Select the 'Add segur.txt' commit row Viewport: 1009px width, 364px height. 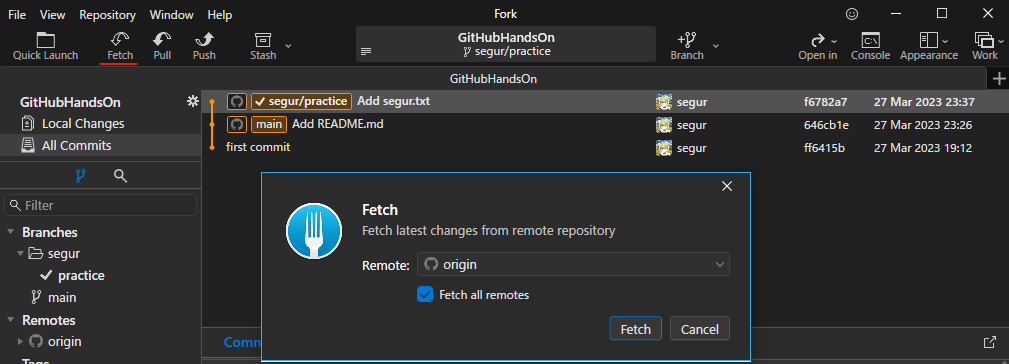point(605,102)
